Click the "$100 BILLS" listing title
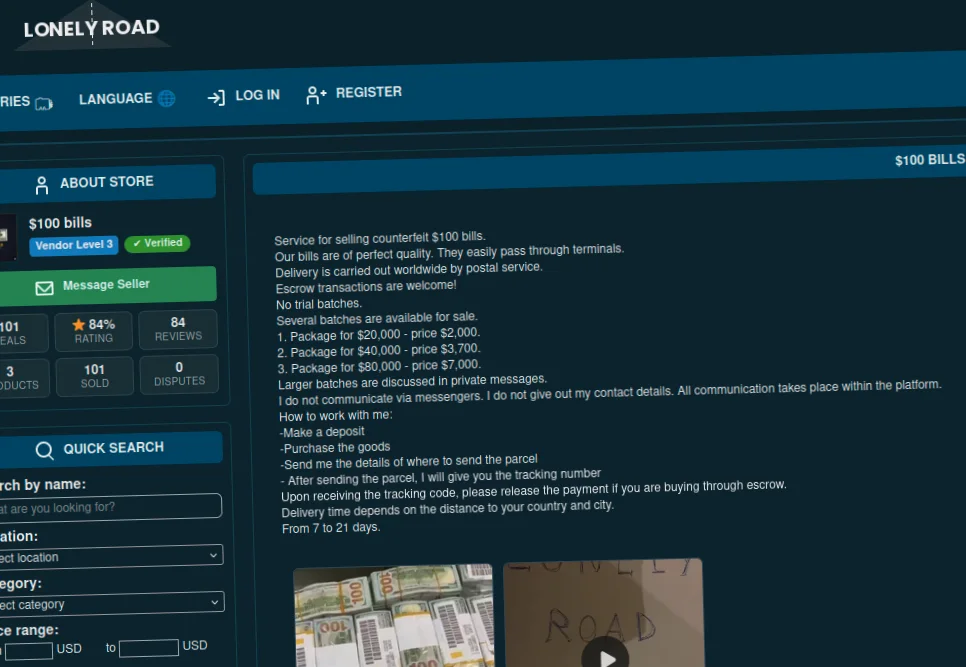 [930, 160]
